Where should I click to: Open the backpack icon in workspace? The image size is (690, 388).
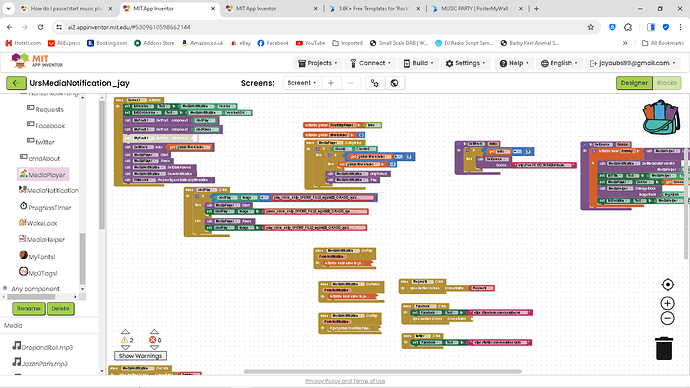pyautogui.click(x=661, y=117)
